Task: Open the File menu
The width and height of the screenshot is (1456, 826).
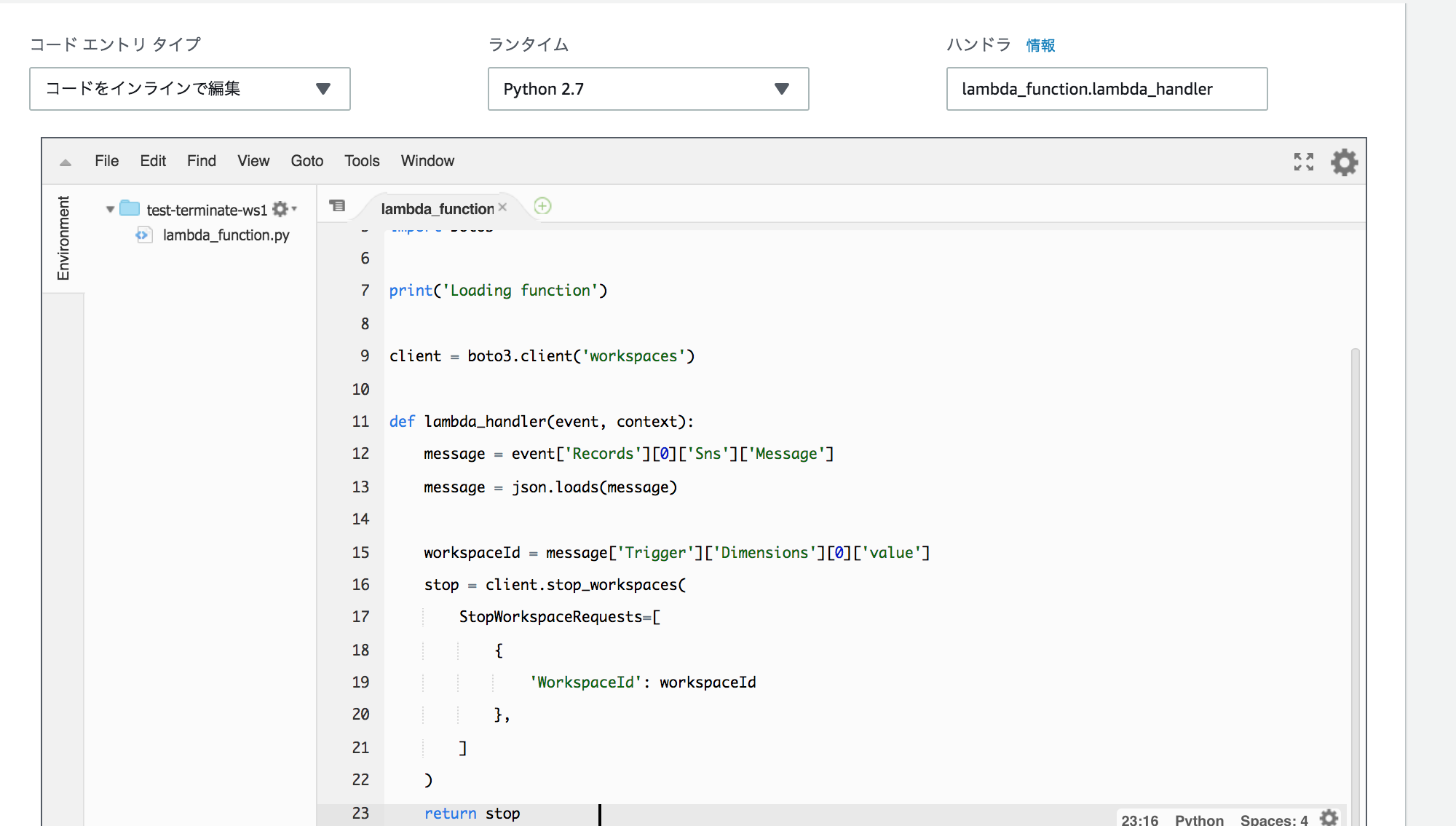Action: [x=106, y=161]
